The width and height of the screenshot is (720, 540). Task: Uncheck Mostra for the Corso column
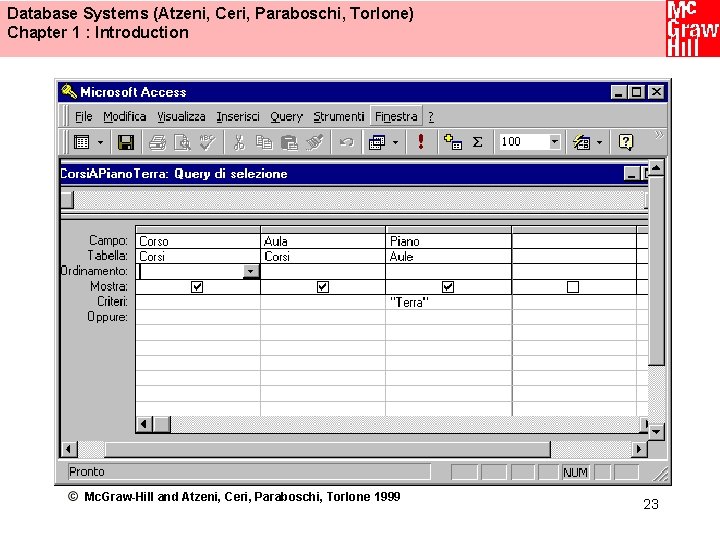click(x=197, y=287)
